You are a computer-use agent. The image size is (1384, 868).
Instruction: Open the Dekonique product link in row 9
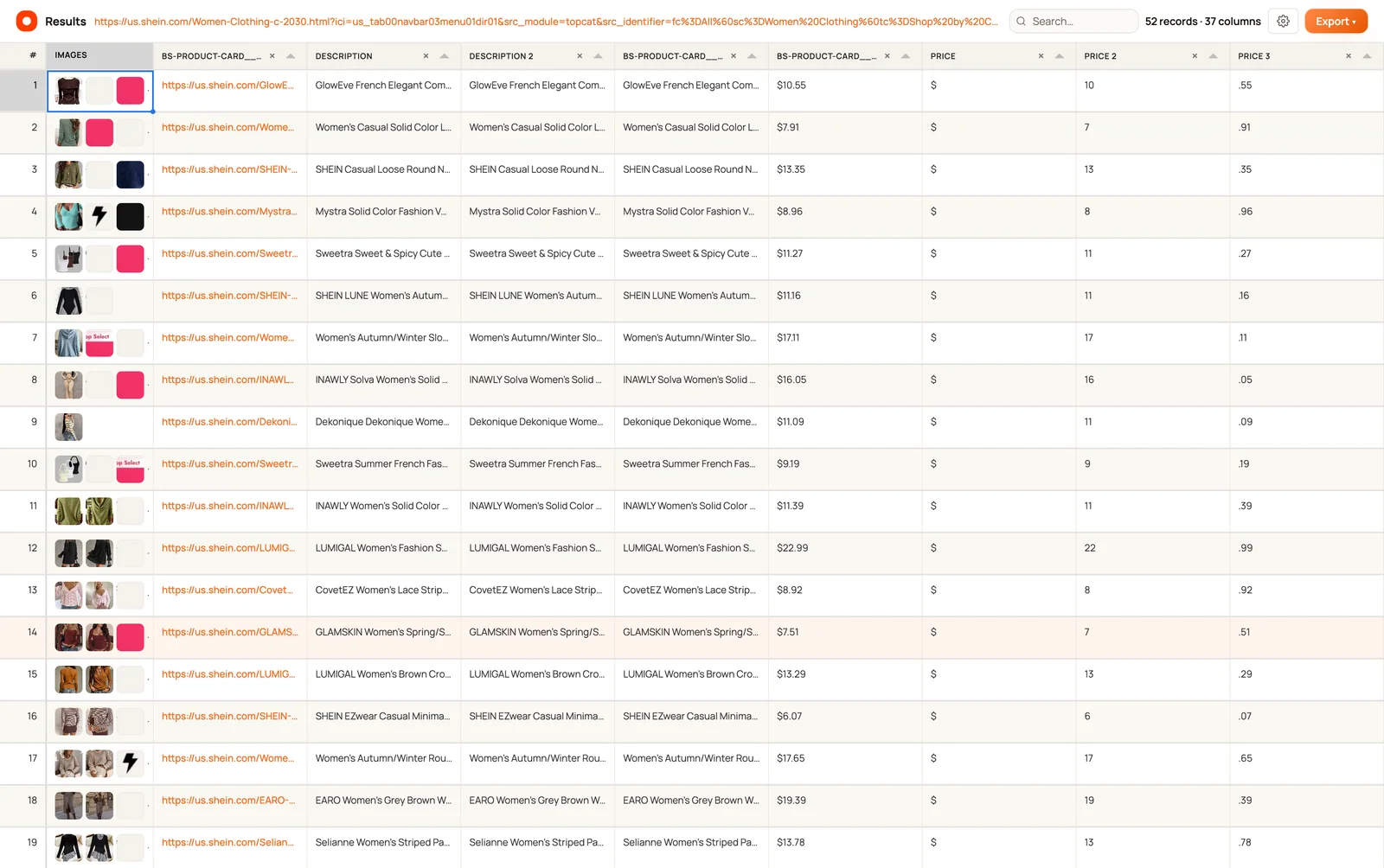click(229, 422)
